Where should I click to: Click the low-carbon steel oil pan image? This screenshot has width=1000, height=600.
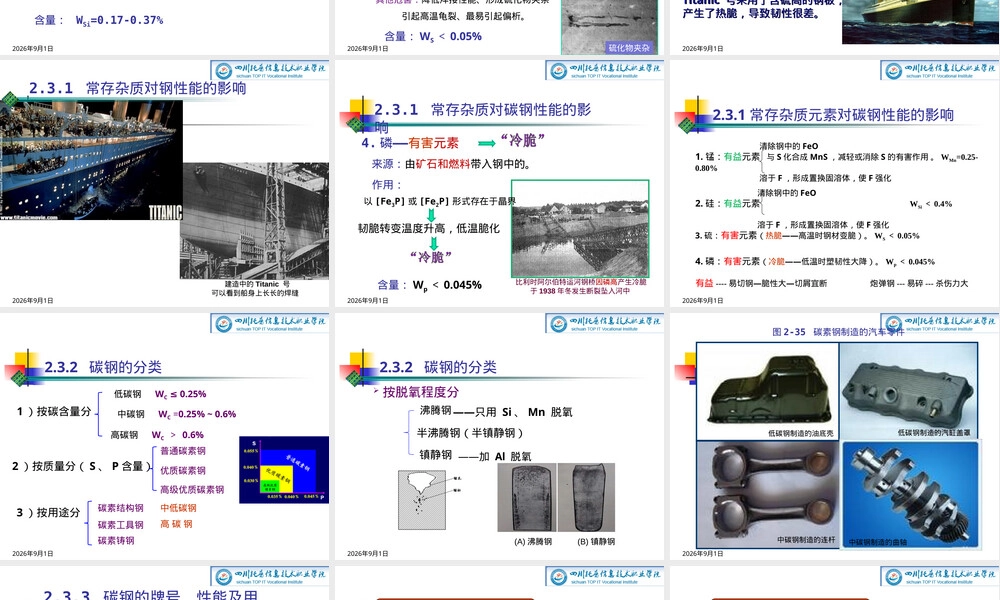tap(767, 391)
